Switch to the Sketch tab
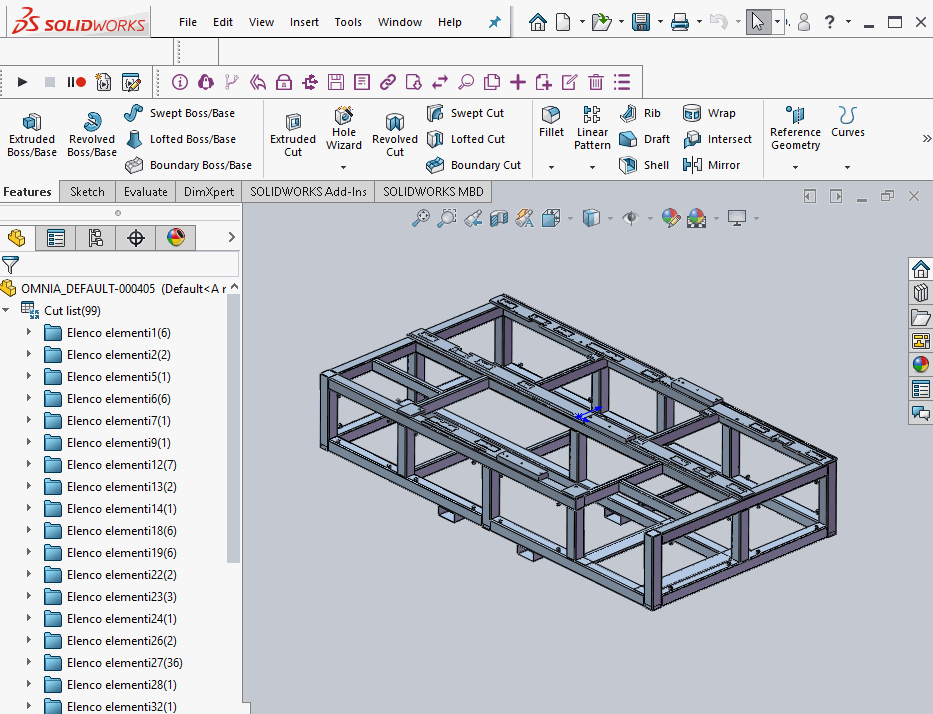Image resolution: width=933 pixels, height=714 pixels. 87,191
